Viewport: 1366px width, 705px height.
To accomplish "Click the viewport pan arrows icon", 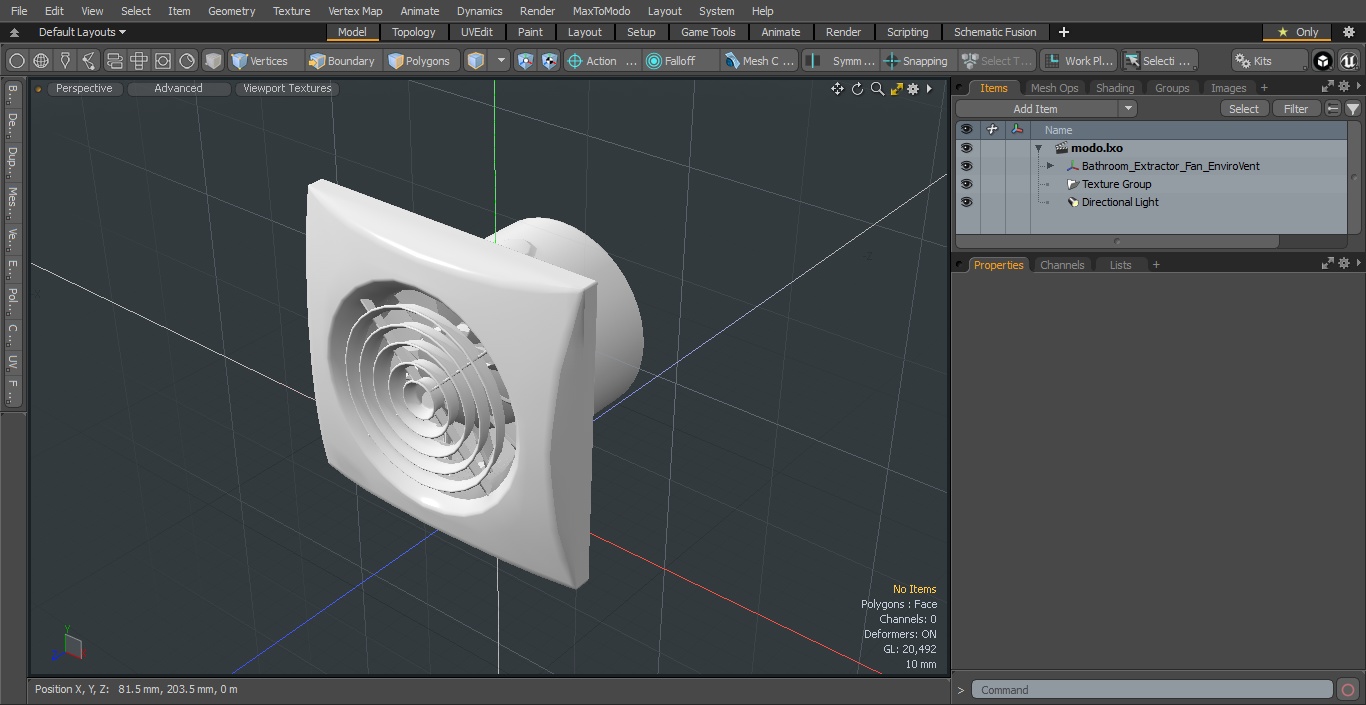I will point(838,89).
